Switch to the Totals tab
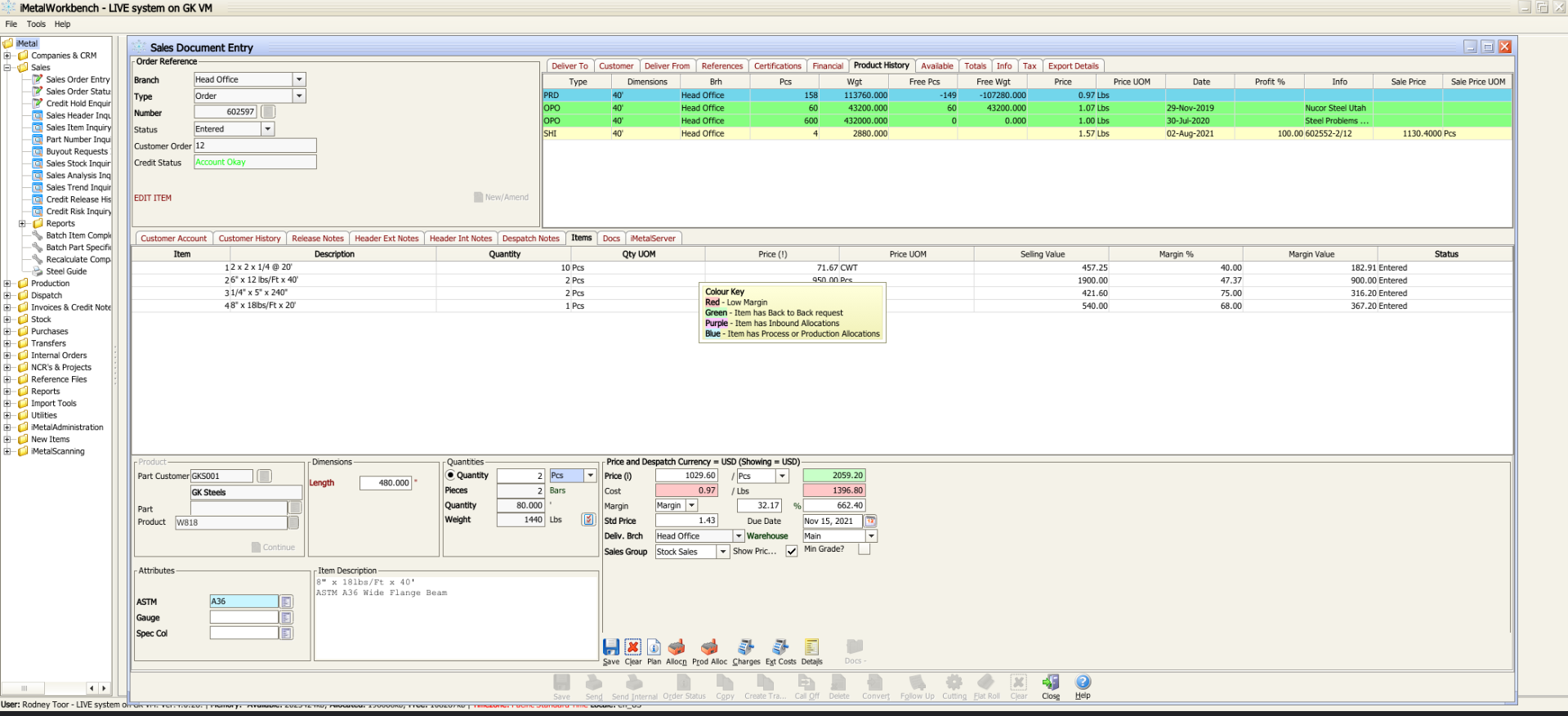The image size is (1568, 716). click(976, 66)
